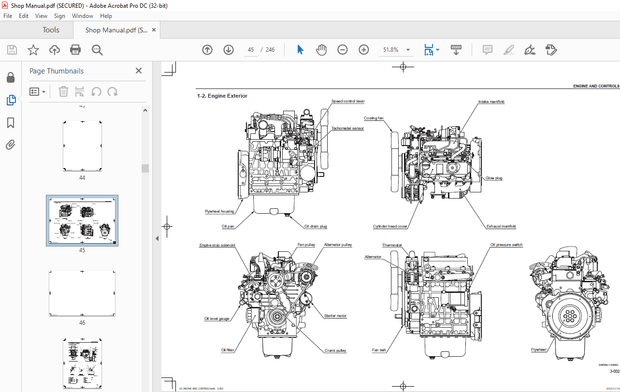Click the bookmark star icon
Viewport: 620px width, 392px height.
[33, 50]
